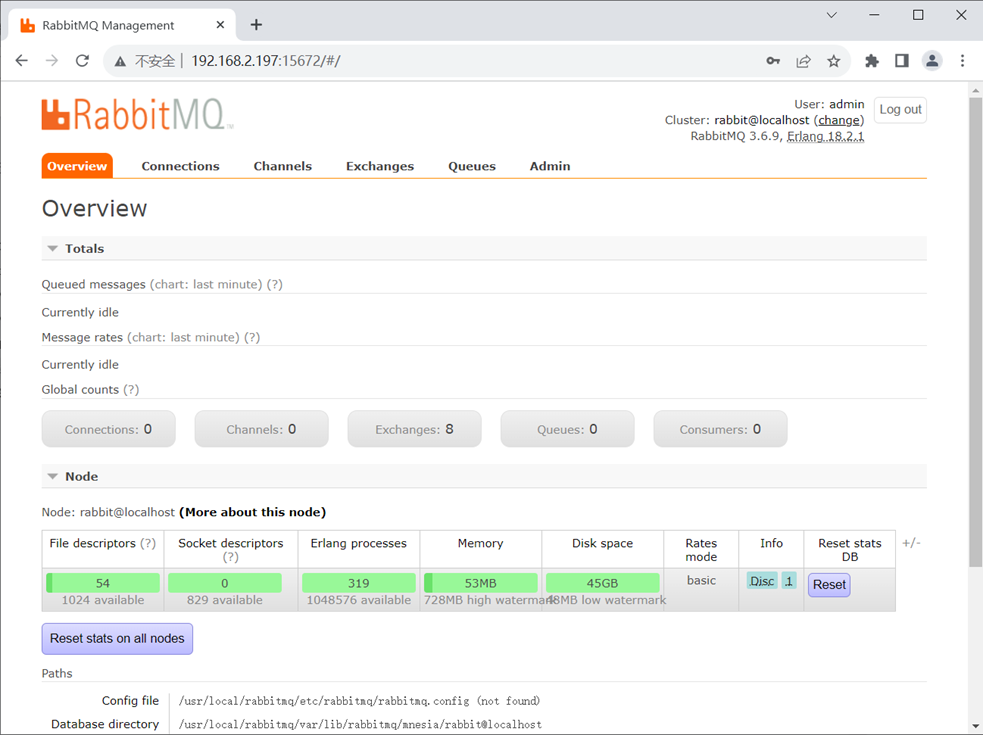Click the file descriptors 54 usage bar

[103, 583]
